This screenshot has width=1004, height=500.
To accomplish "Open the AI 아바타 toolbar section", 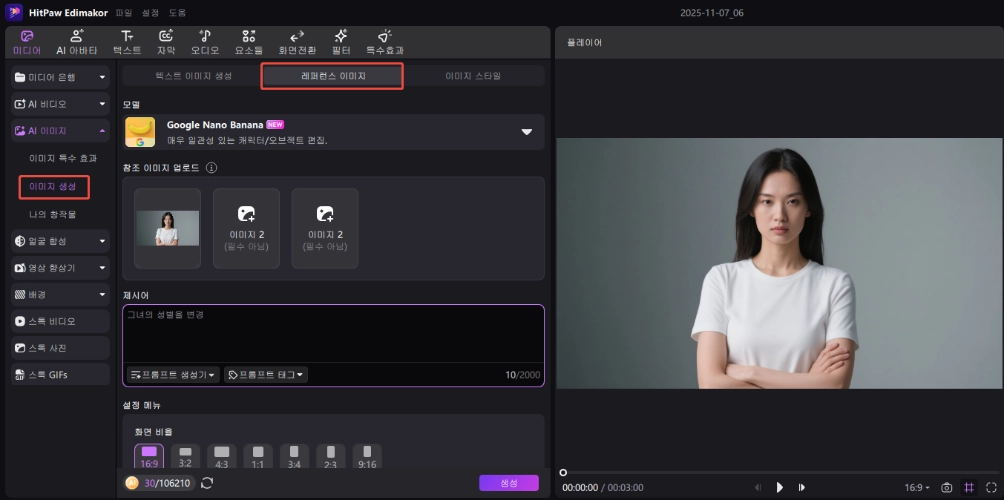I will tap(77, 42).
